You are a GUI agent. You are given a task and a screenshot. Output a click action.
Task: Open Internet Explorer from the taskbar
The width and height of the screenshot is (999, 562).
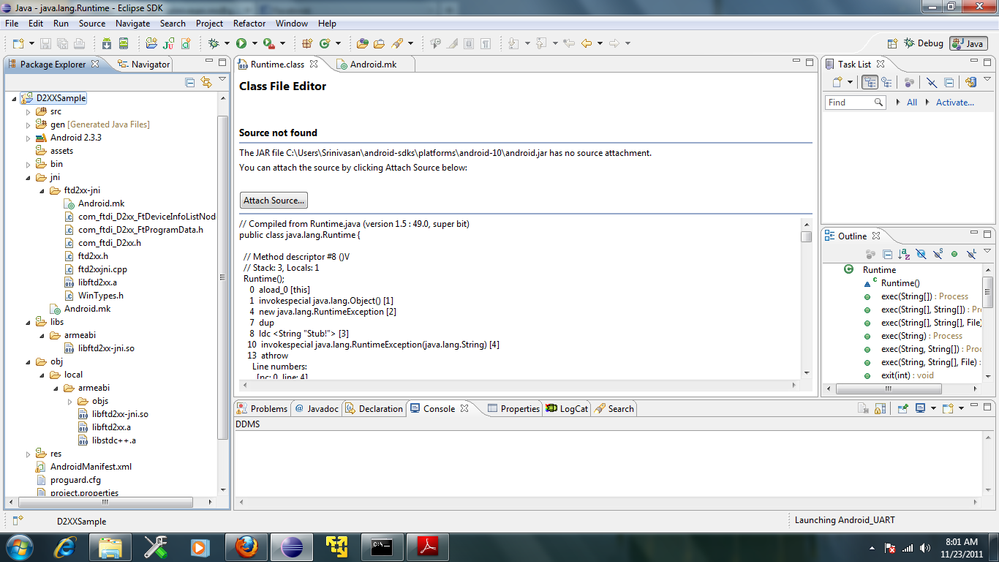click(65, 547)
